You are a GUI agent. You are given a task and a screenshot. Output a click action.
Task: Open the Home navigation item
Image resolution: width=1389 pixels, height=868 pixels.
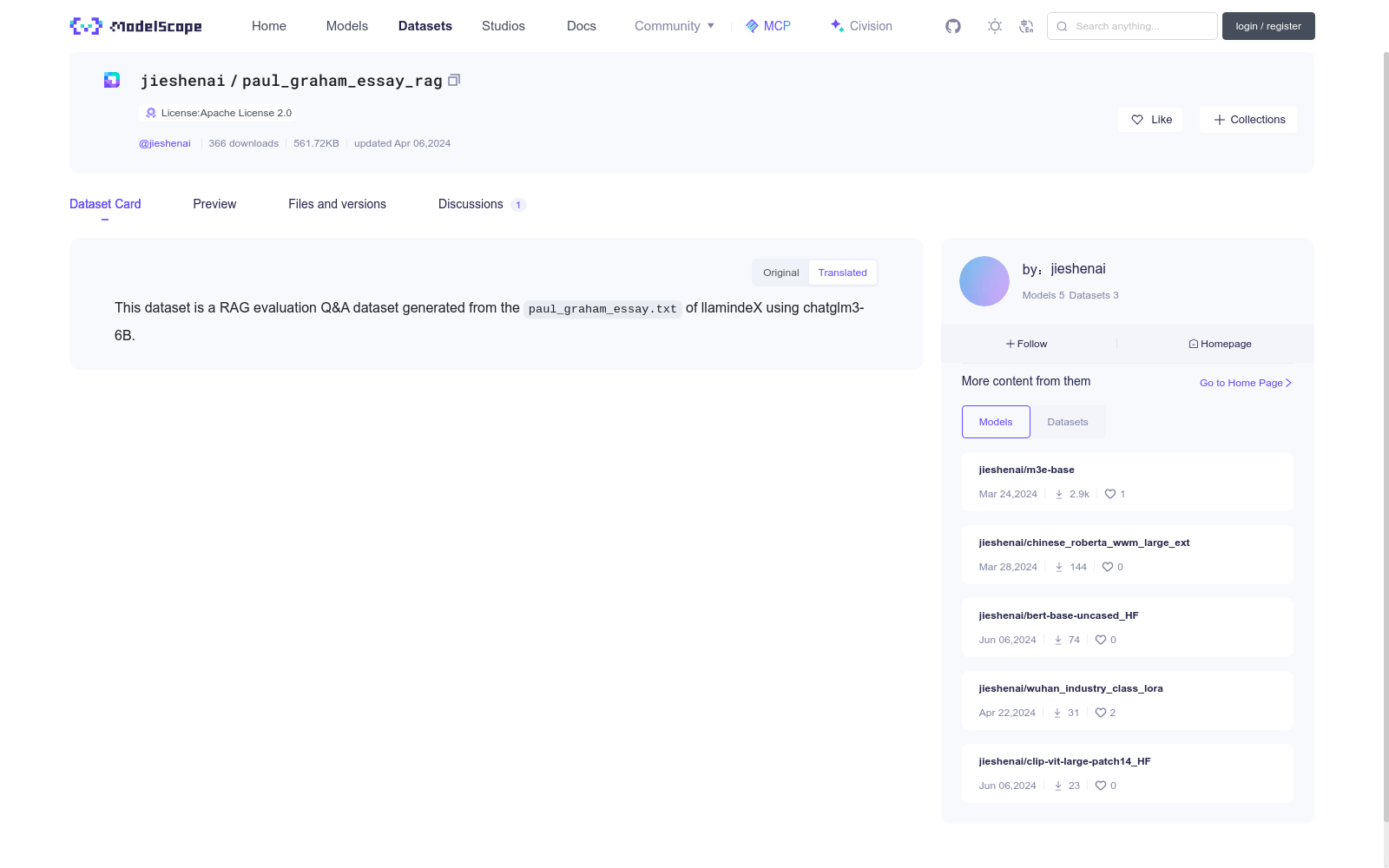[x=269, y=26]
